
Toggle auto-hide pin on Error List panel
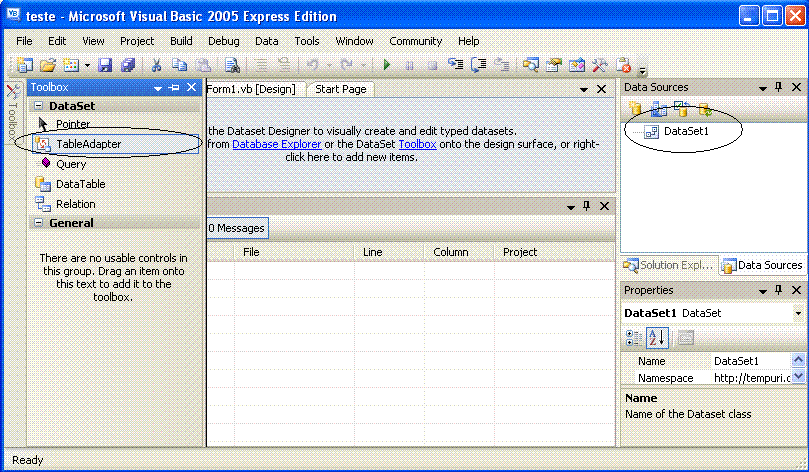(587, 206)
